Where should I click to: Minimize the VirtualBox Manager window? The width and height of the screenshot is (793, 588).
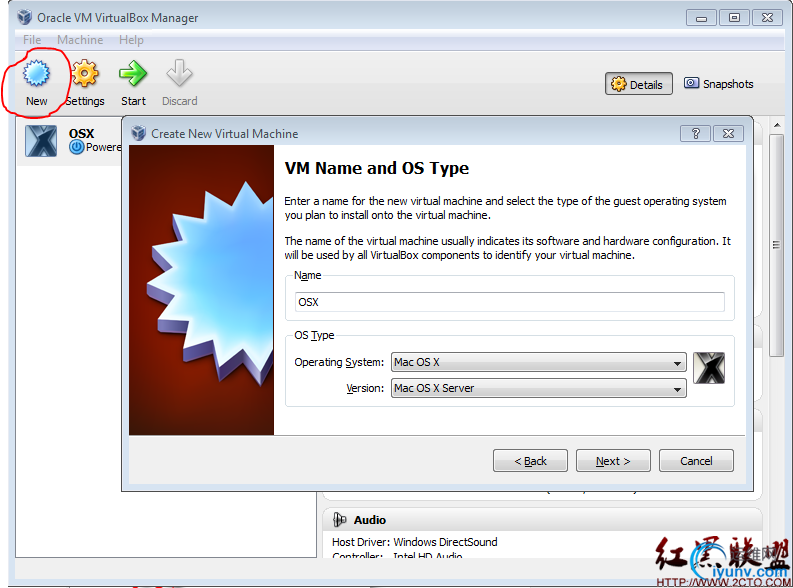point(701,18)
